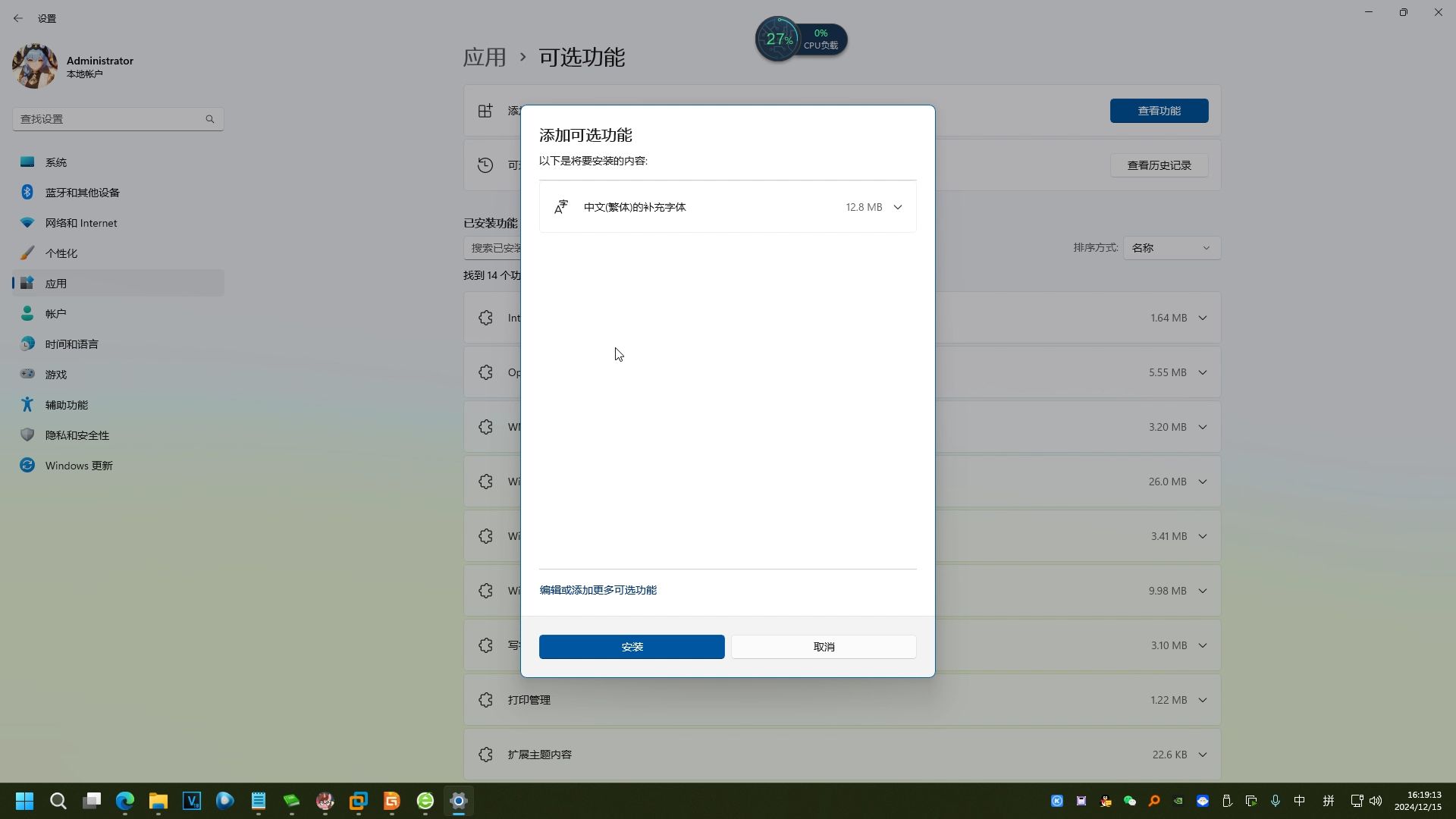Open the 排序方式 名称 dropdown
Viewport: 1456px width, 819px height.
pos(1171,247)
